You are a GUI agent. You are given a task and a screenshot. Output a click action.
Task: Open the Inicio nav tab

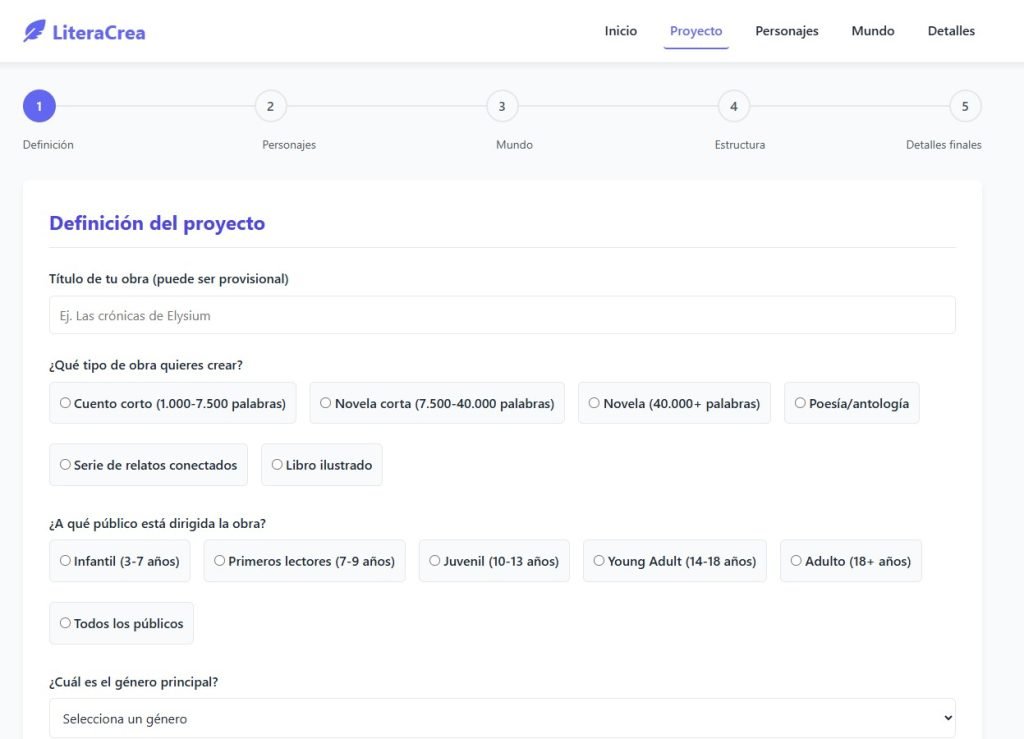pyautogui.click(x=620, y=31)
